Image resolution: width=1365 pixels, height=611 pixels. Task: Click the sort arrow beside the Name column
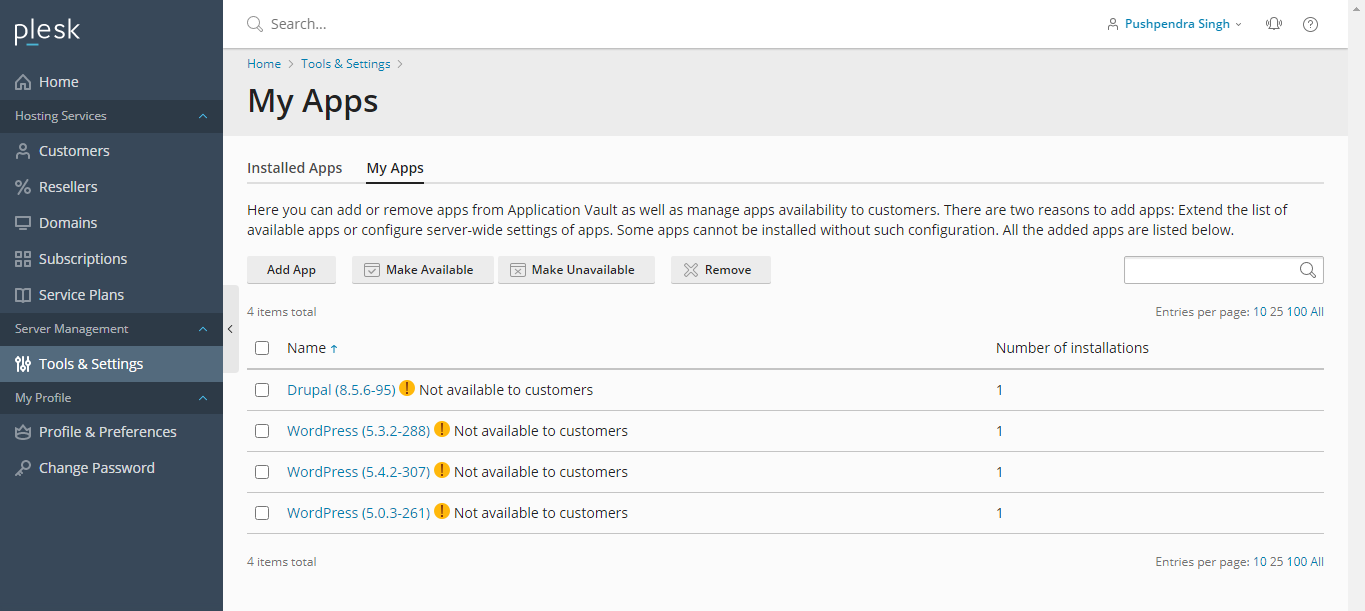pyautogui.click(x=334, y=349)
